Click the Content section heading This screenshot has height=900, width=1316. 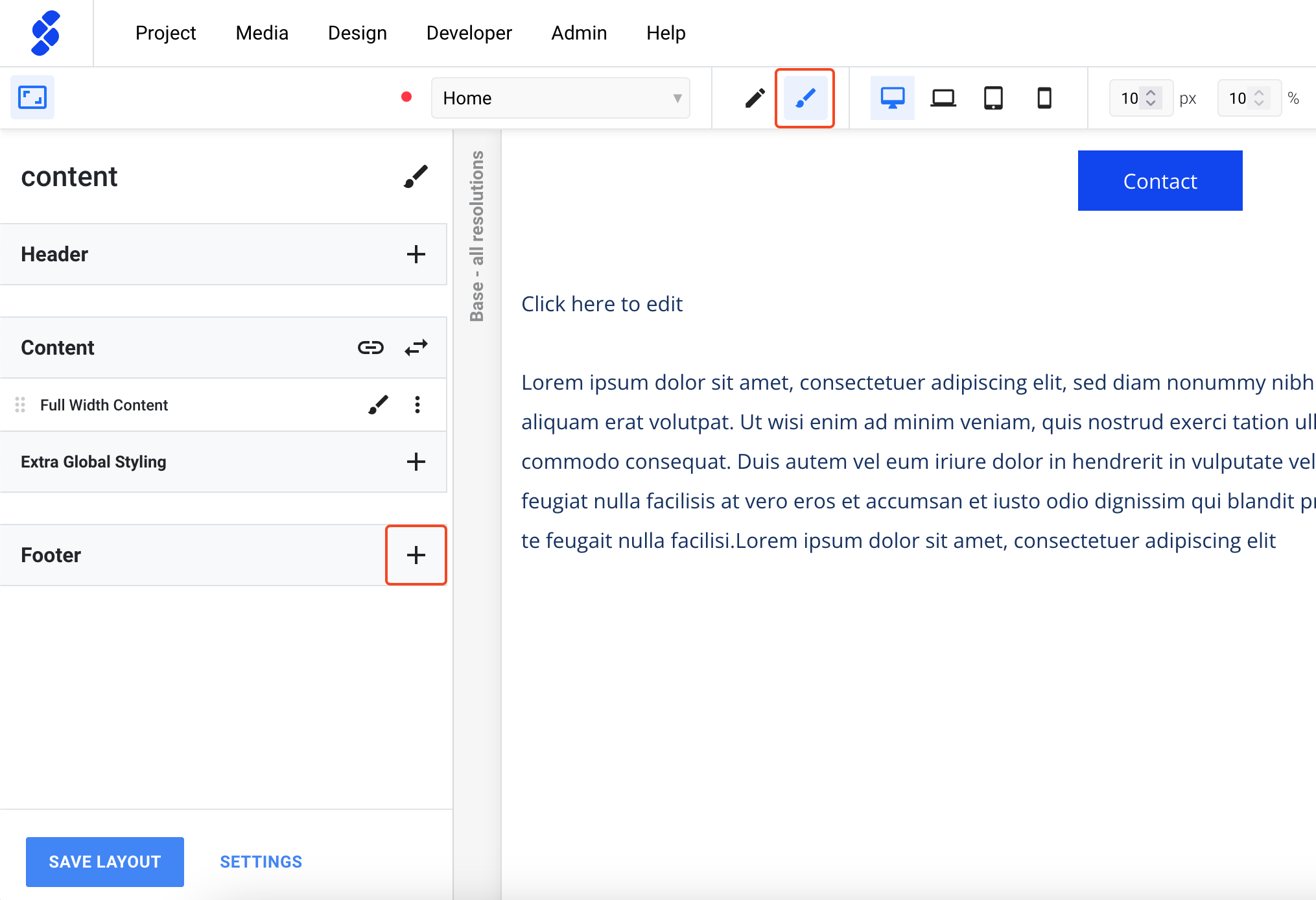point(58,348)
